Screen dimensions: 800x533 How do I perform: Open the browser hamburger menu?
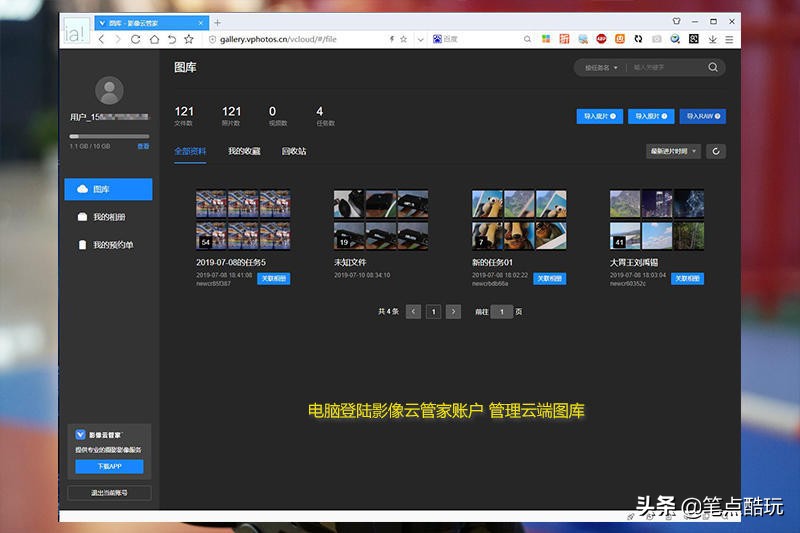[x=729, y=39]
